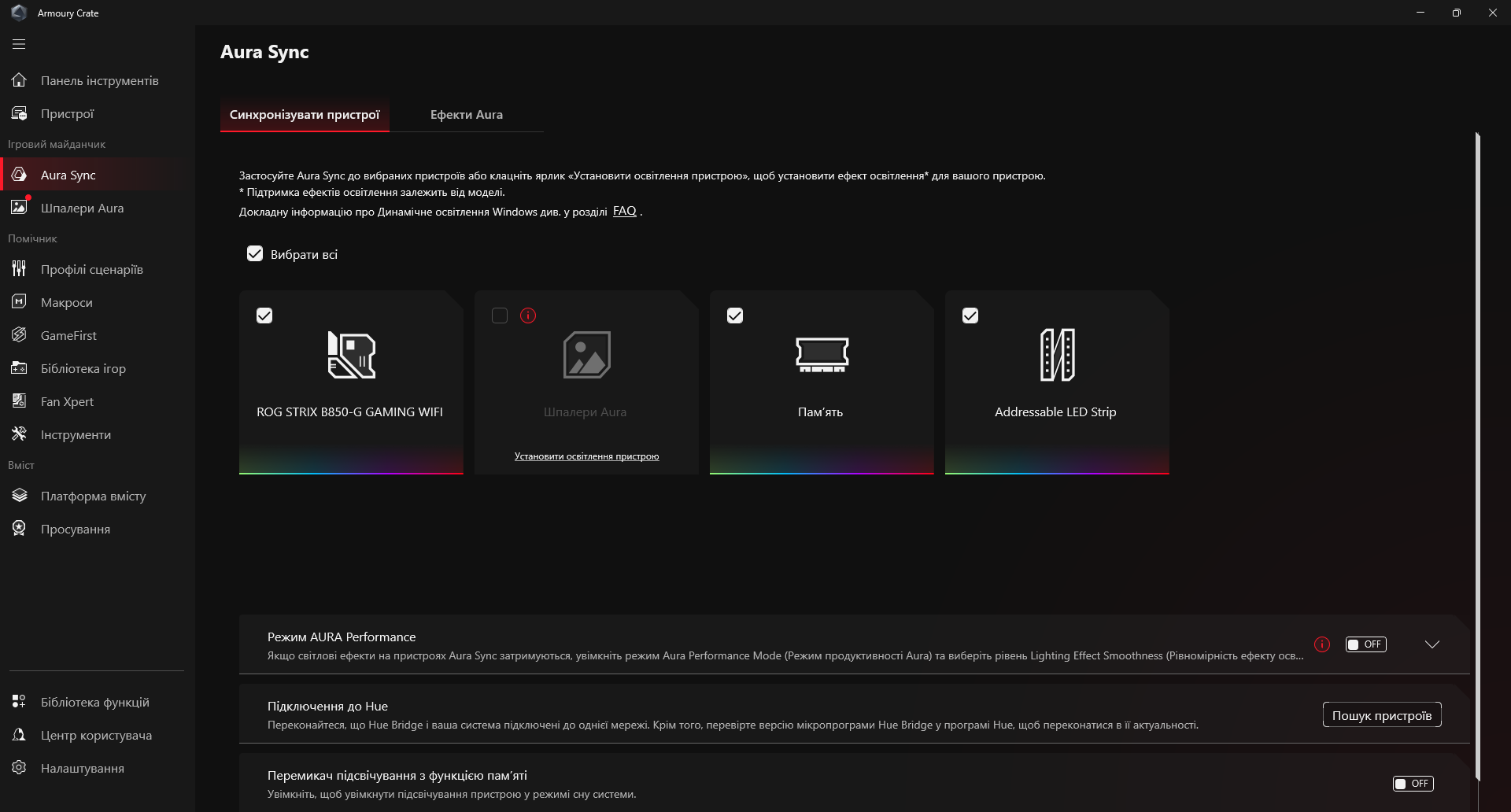
Task: Click the Шпалери Aura card label
Action: click(585, 412)
